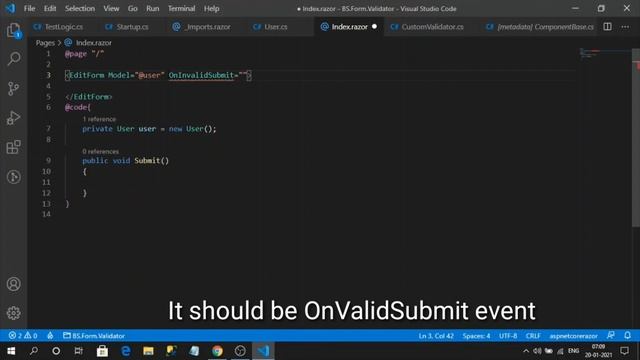
Task: Change indentation via Spaces: 4
Action: click(476, 336)
